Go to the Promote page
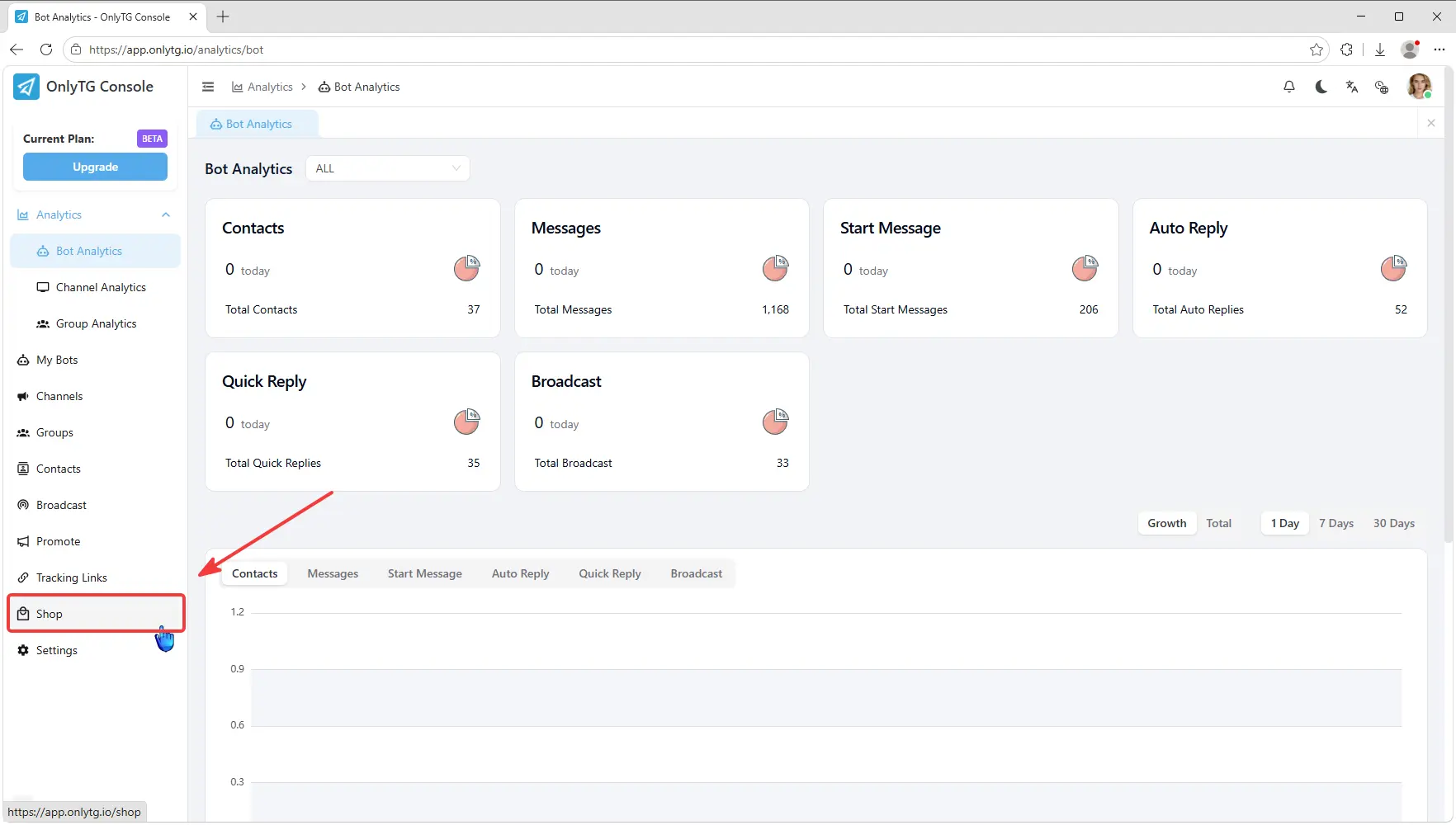The width and height of the screenshot is (1456, 825). pyautogui.click(x=96, y=541)
